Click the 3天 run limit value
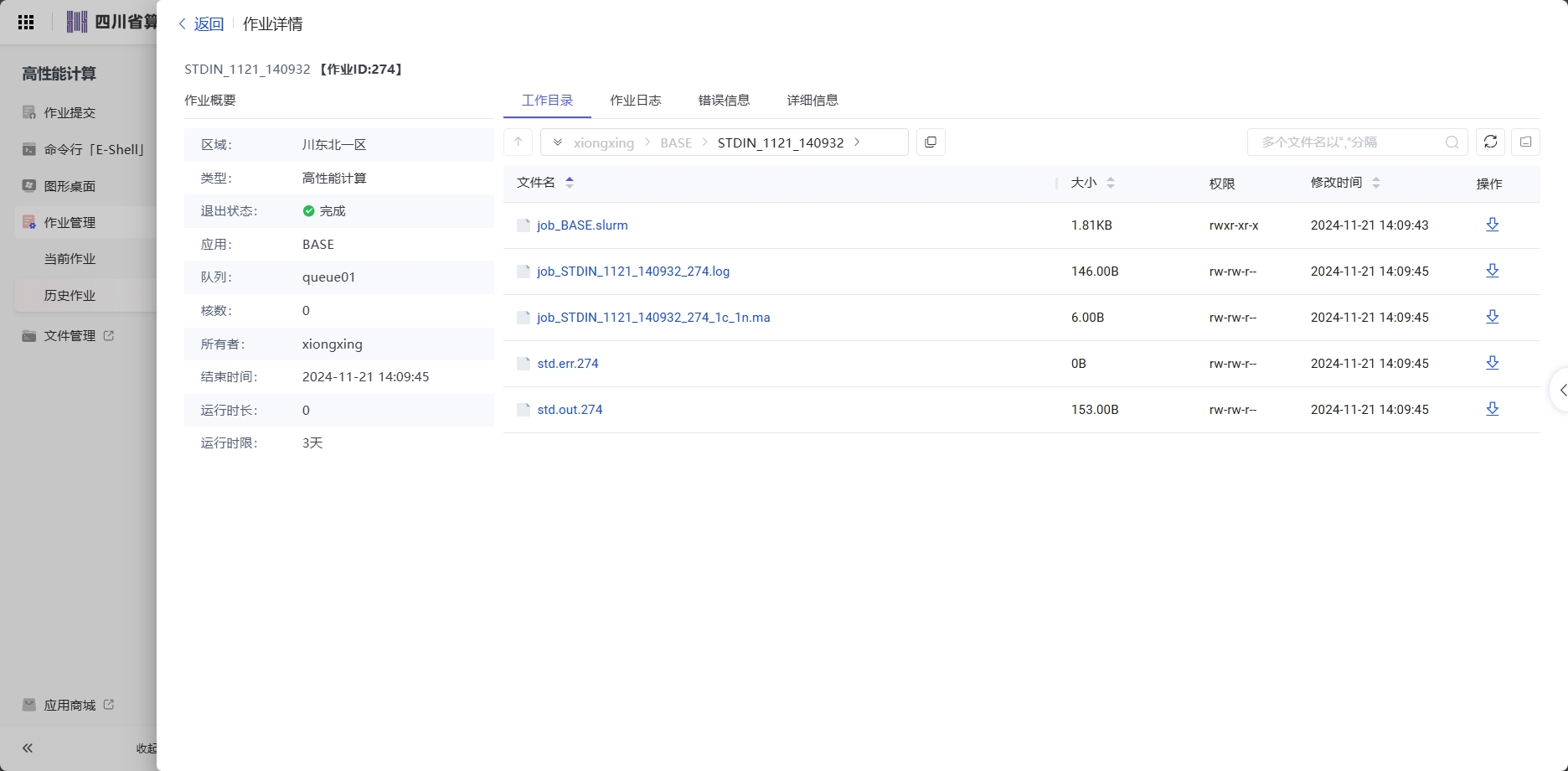Screen dimensions: 1568x771 (x=312, y=443)
